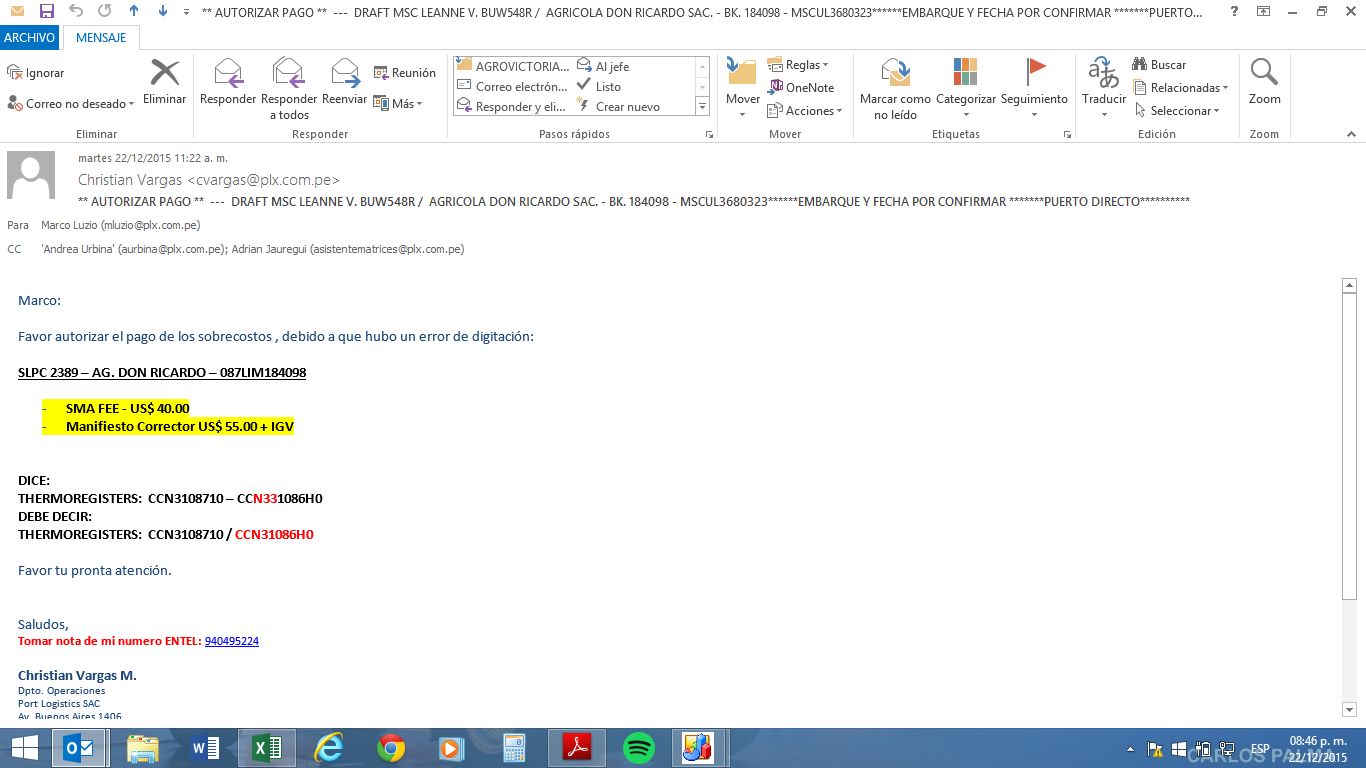Select the MENSAJE ribbon tab

pyautogui.click(x=101, y=37)
